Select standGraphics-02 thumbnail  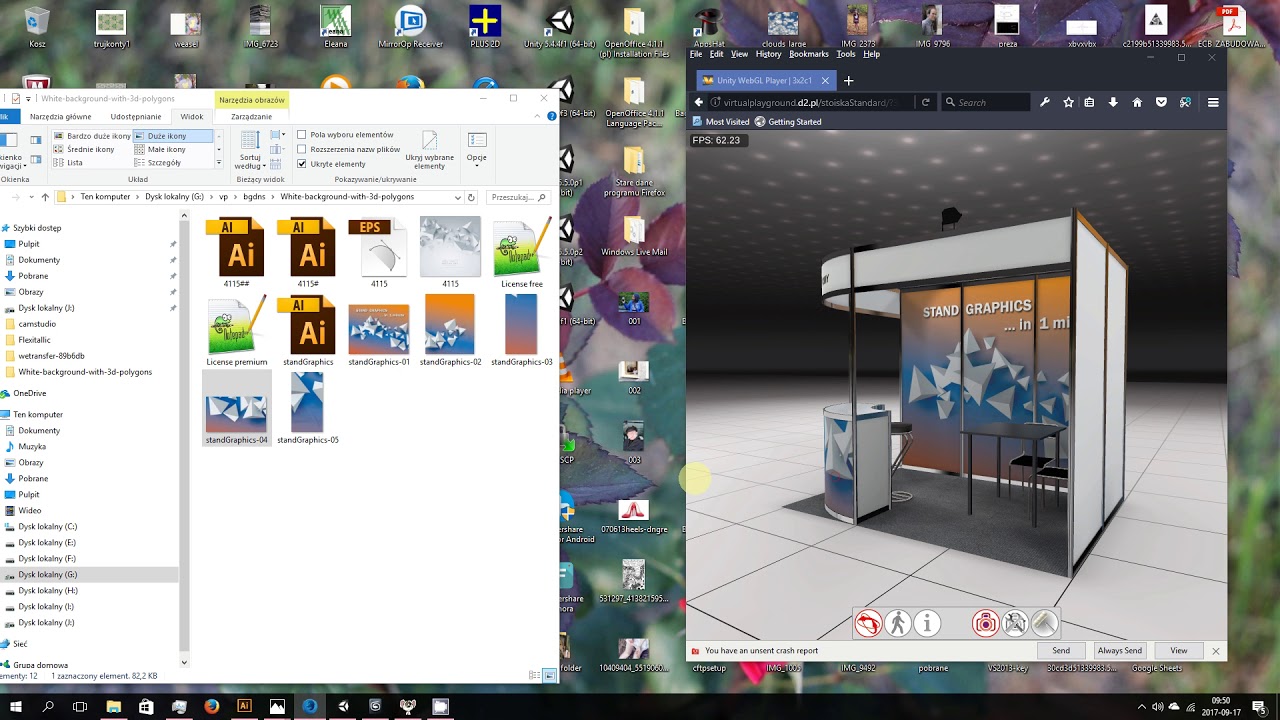coord(451,331)
